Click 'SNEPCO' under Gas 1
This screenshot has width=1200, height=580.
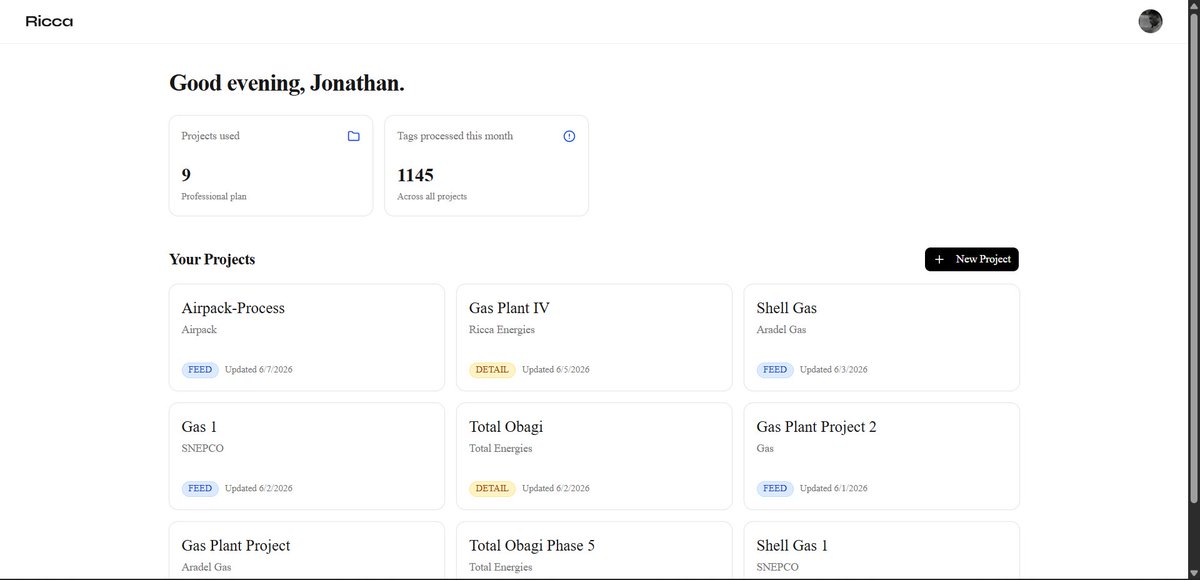pos(203,449)
